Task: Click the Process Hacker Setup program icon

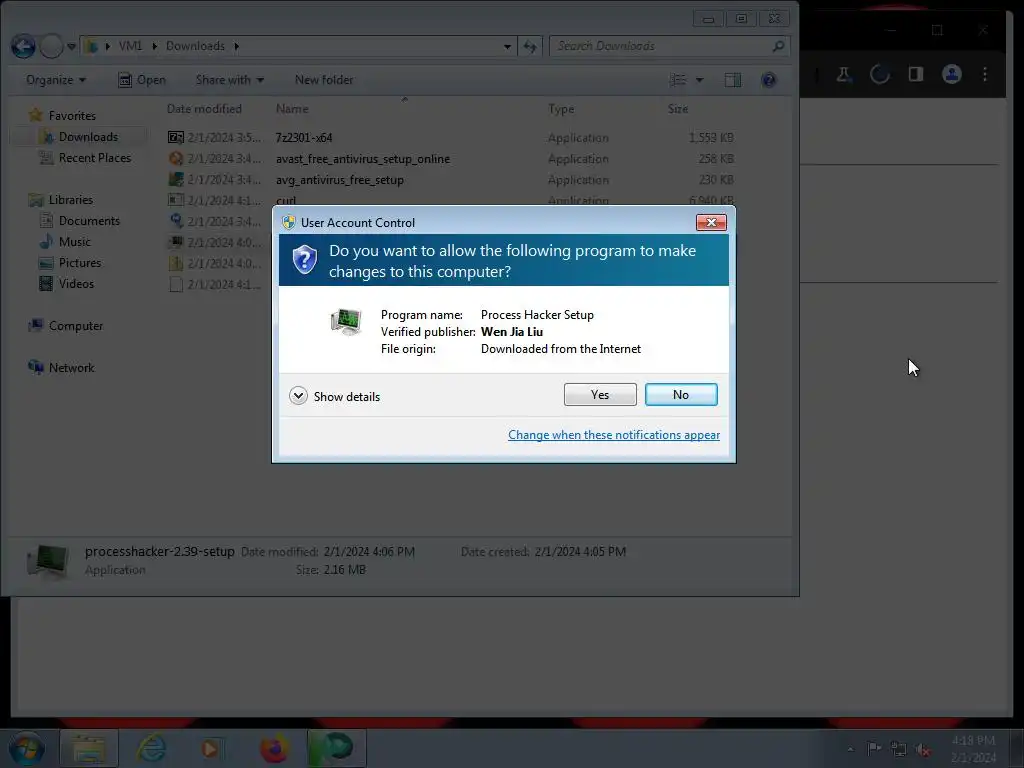Action: coord(346,322)
